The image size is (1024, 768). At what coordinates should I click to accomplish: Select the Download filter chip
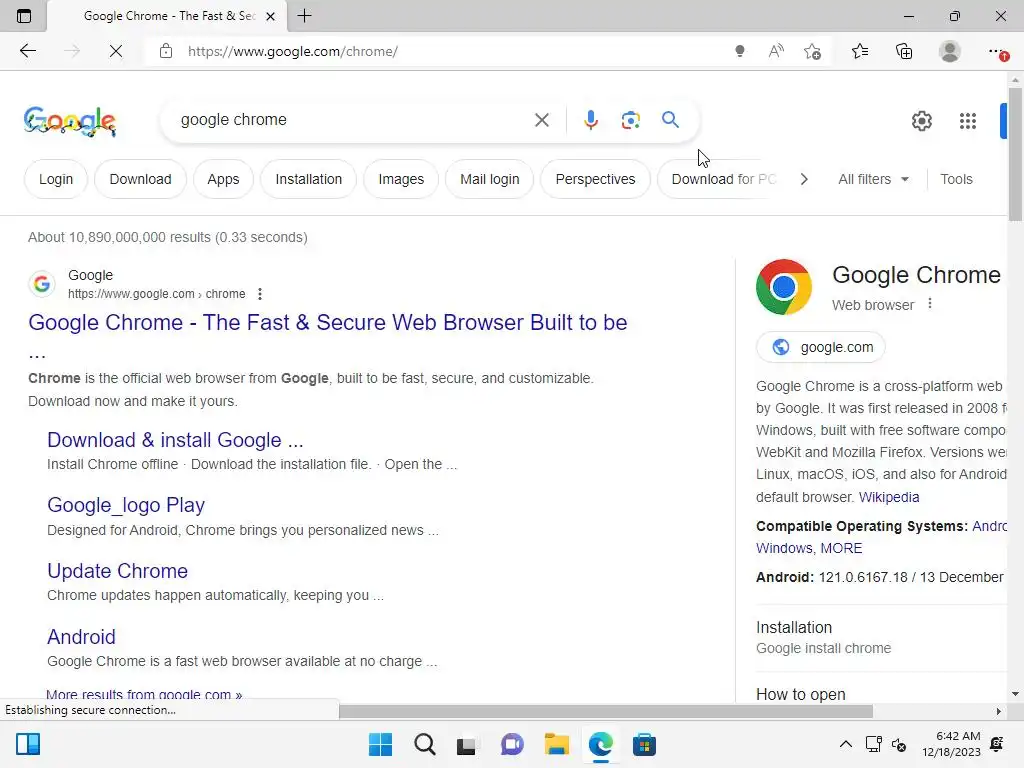click(x=140, y=179)
